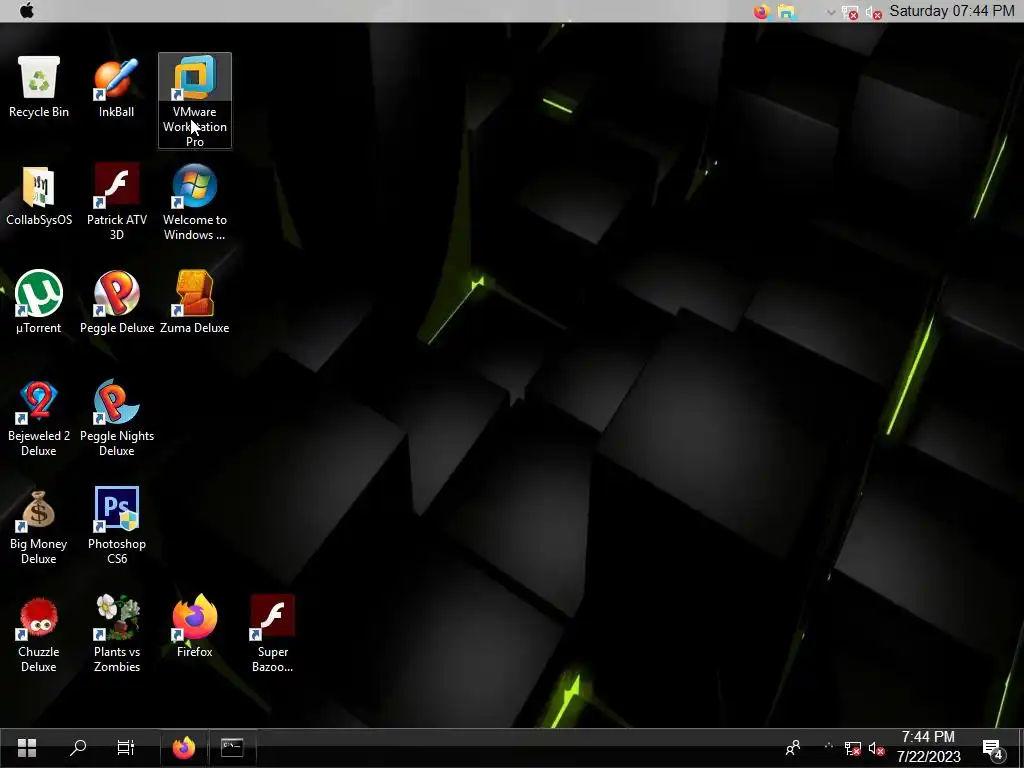
Task: Click the muted volume icon in taskbar tray
Action: click(876, 748)
